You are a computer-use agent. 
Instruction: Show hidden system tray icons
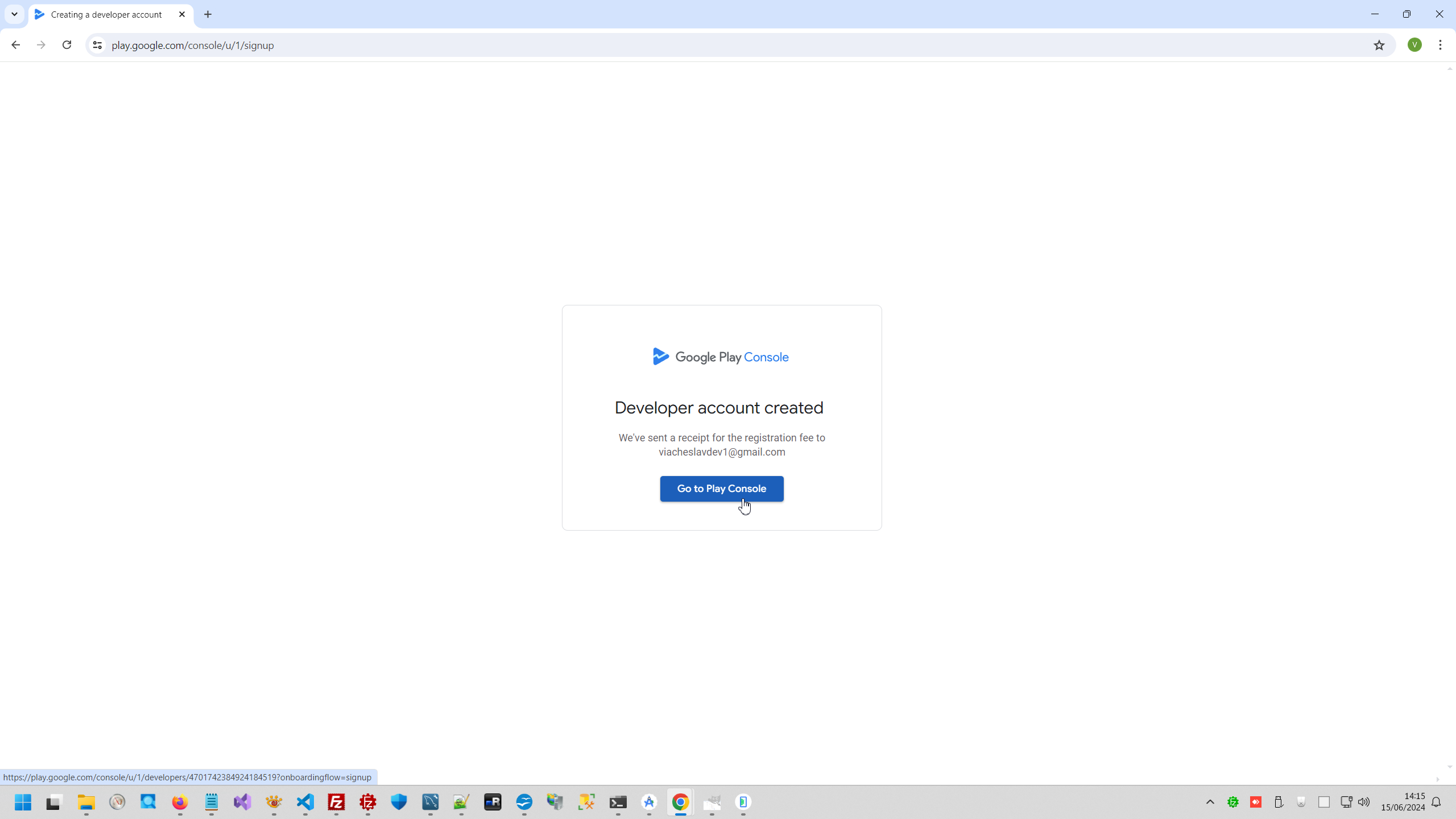pyautogui.click(x=1210, y=802)
